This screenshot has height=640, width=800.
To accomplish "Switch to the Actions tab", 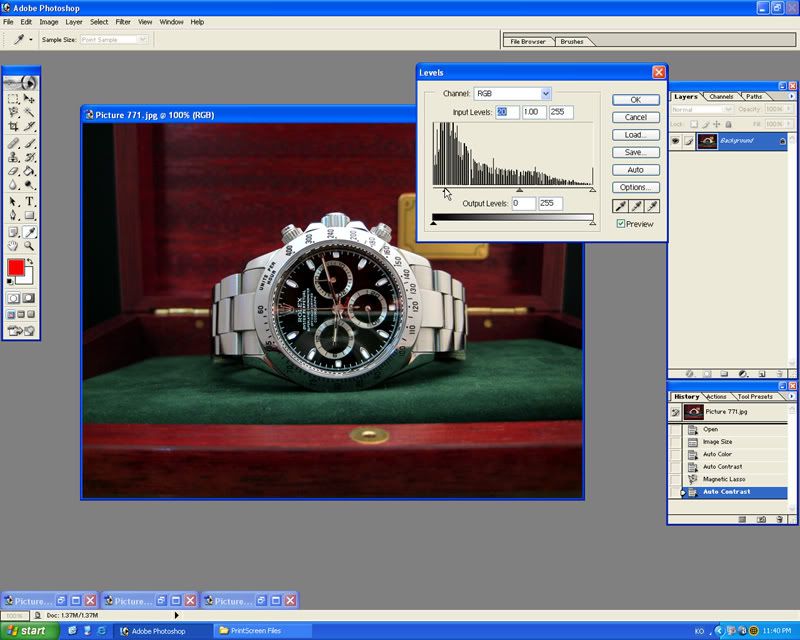I will point(716,397).
